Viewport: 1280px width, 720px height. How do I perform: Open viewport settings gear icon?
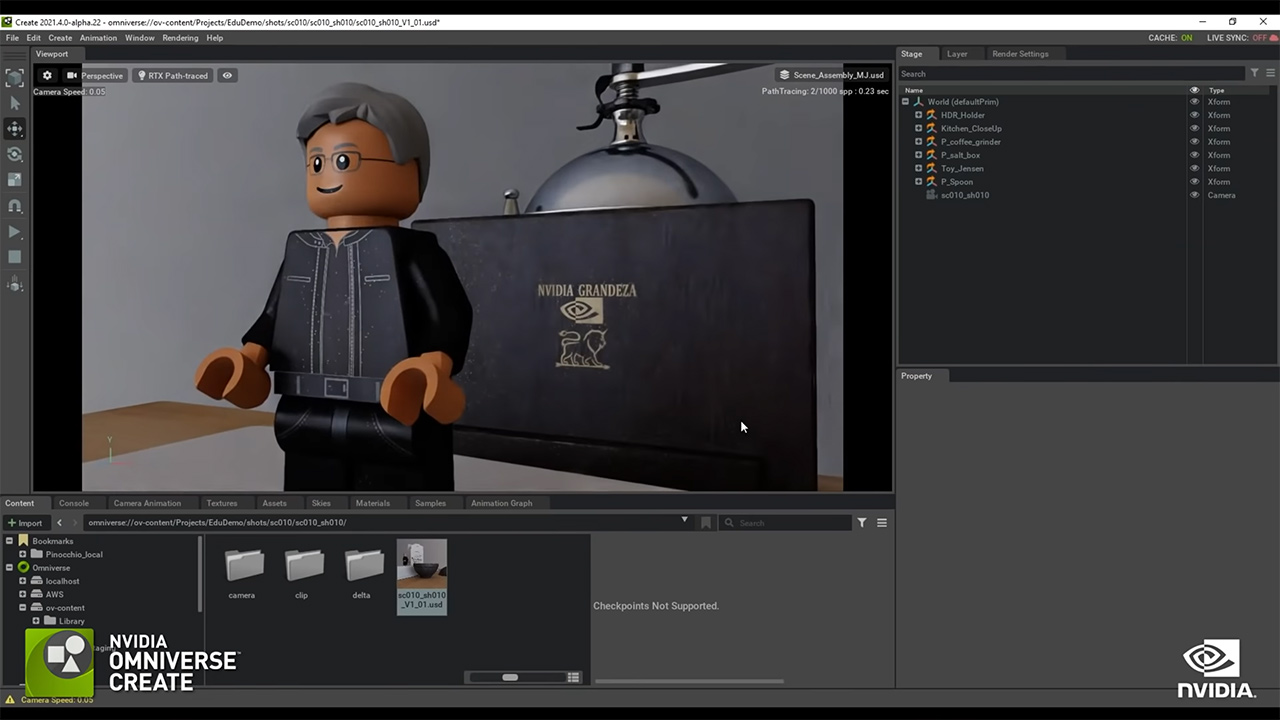(47, 76)
